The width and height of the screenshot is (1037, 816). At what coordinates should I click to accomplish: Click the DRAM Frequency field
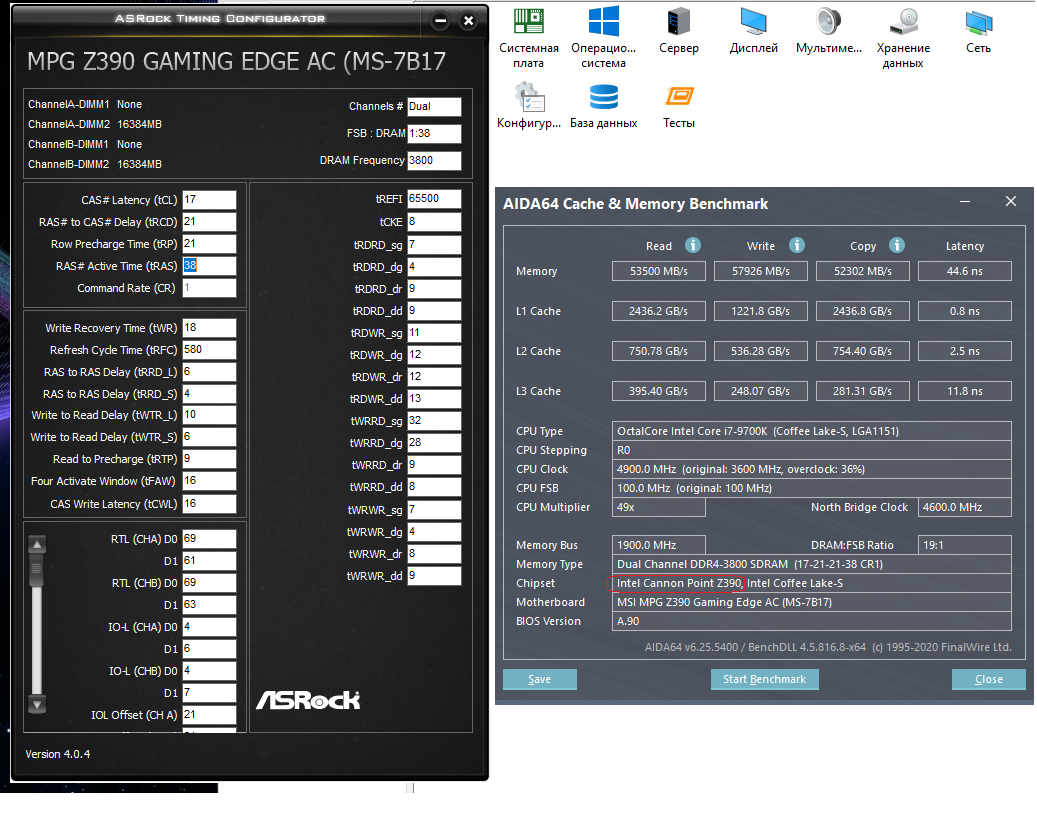pyautogui.click(x=434, y=161)
